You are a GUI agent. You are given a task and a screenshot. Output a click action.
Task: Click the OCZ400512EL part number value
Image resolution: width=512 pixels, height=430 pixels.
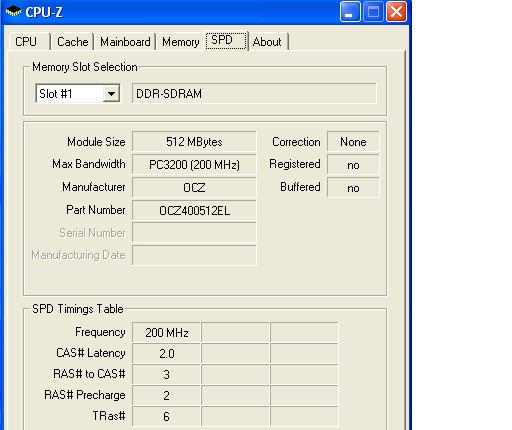pyautogui.click(x=194, y=210)
